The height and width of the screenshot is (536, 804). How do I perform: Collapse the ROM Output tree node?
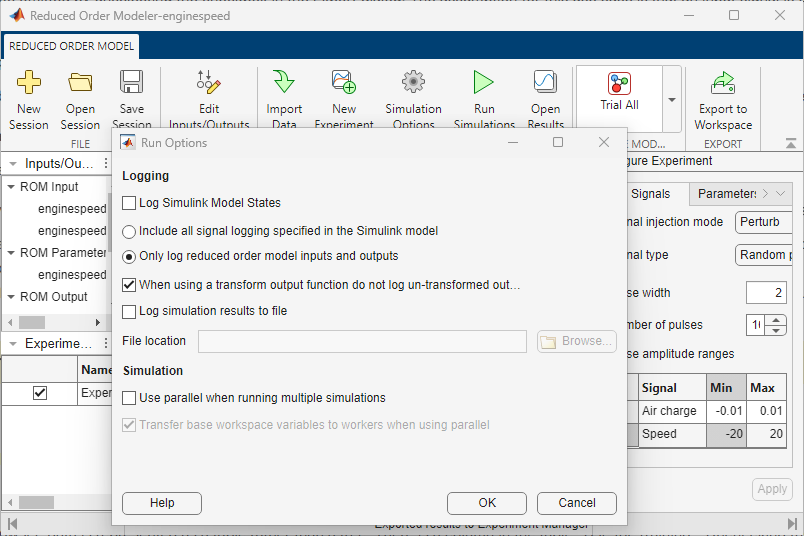coord(11,297)
